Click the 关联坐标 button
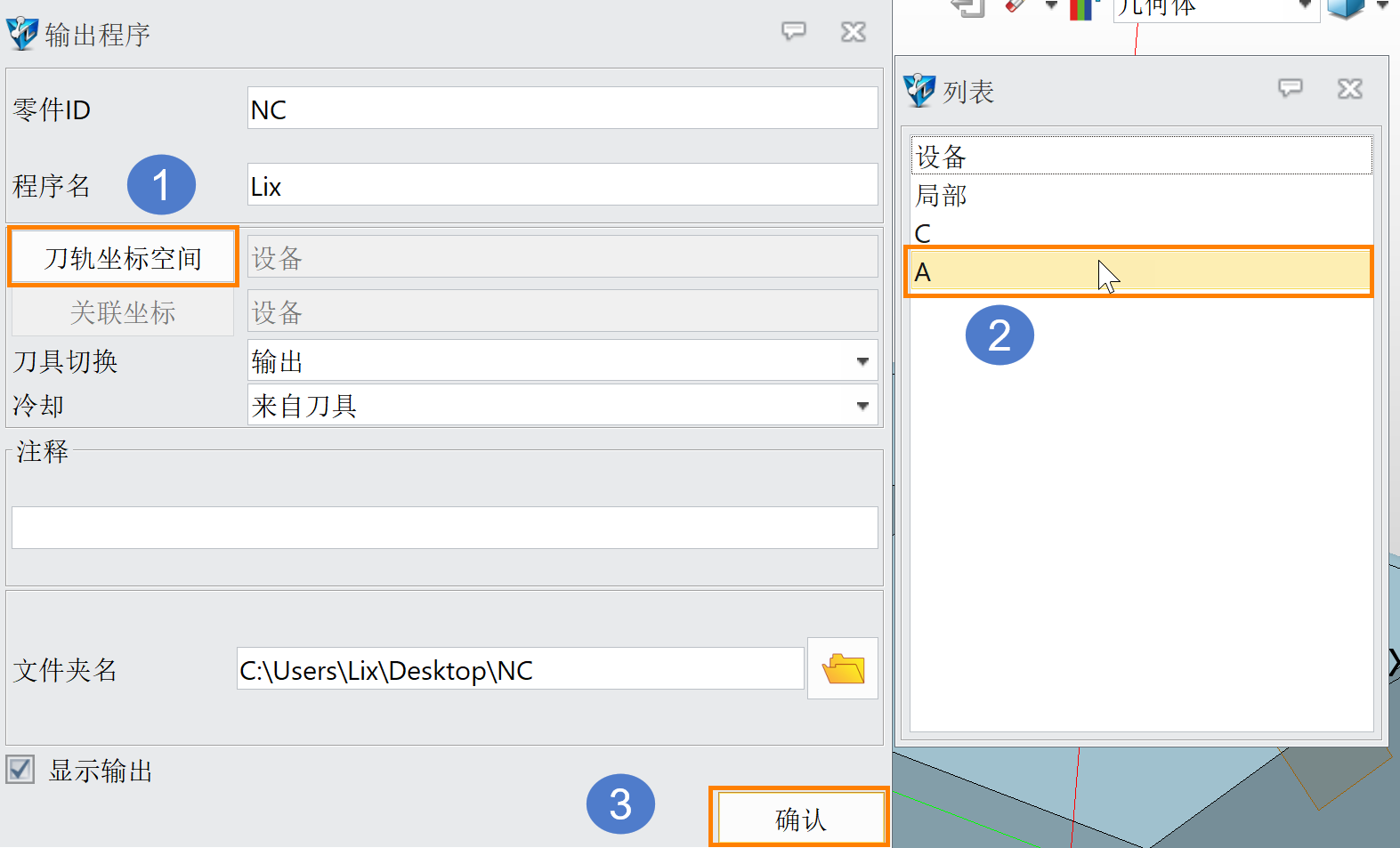 click(123, 312)
